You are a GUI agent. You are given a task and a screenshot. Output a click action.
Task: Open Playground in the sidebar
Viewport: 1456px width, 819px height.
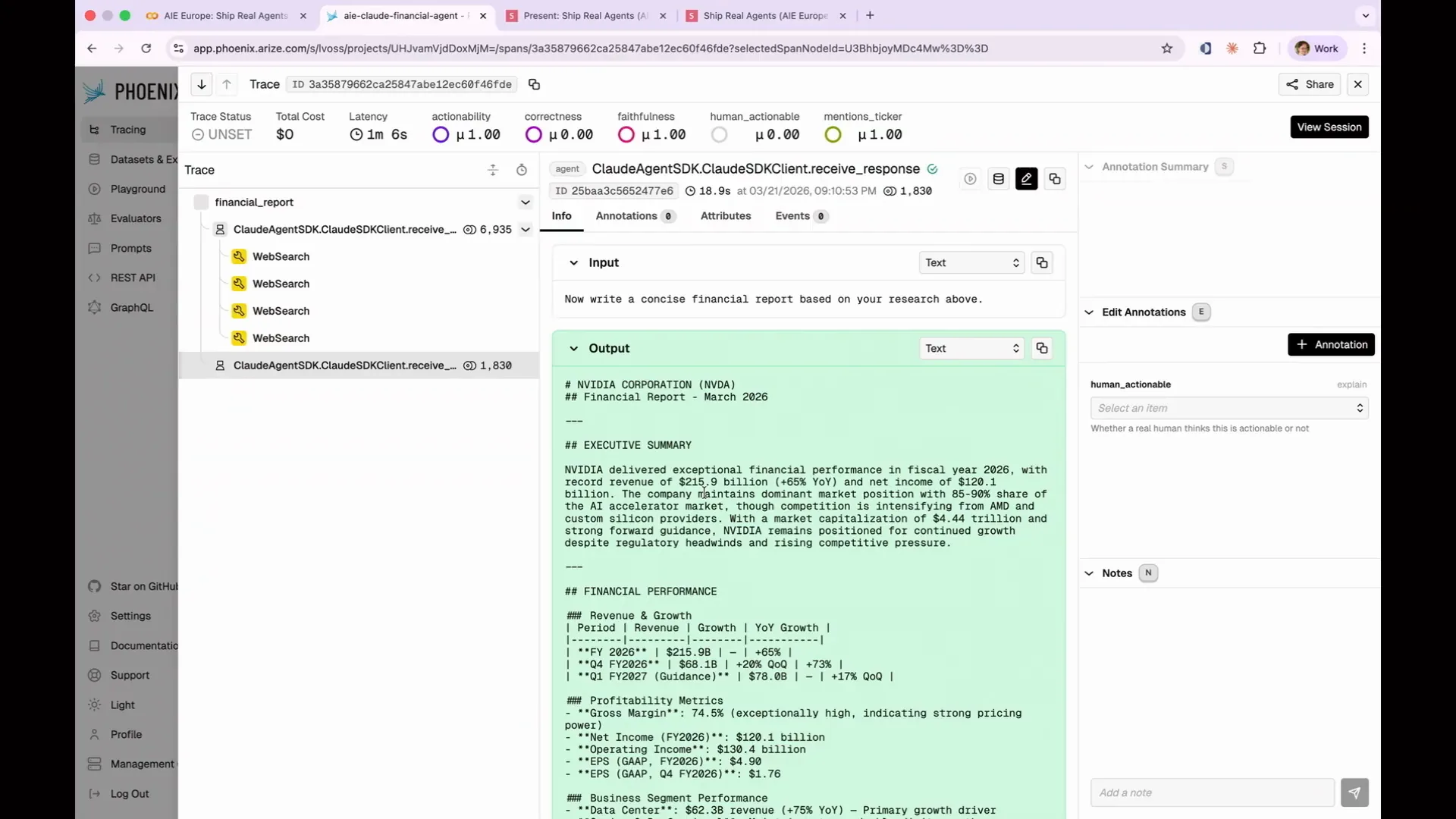137,190
